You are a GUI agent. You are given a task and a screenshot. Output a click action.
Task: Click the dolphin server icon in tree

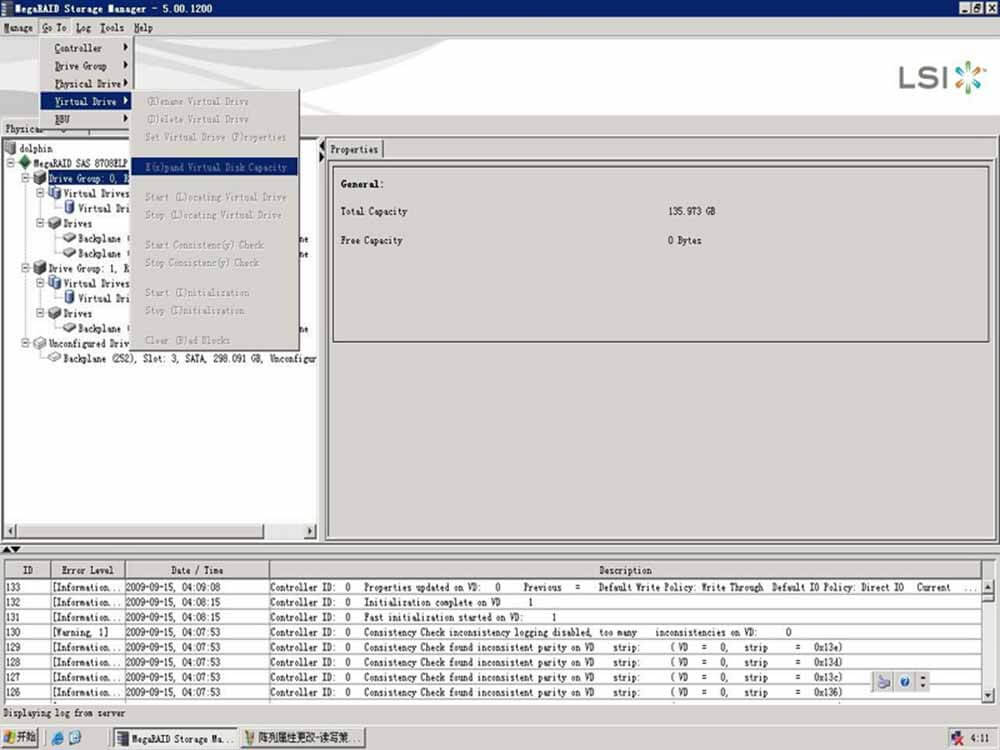11,148
